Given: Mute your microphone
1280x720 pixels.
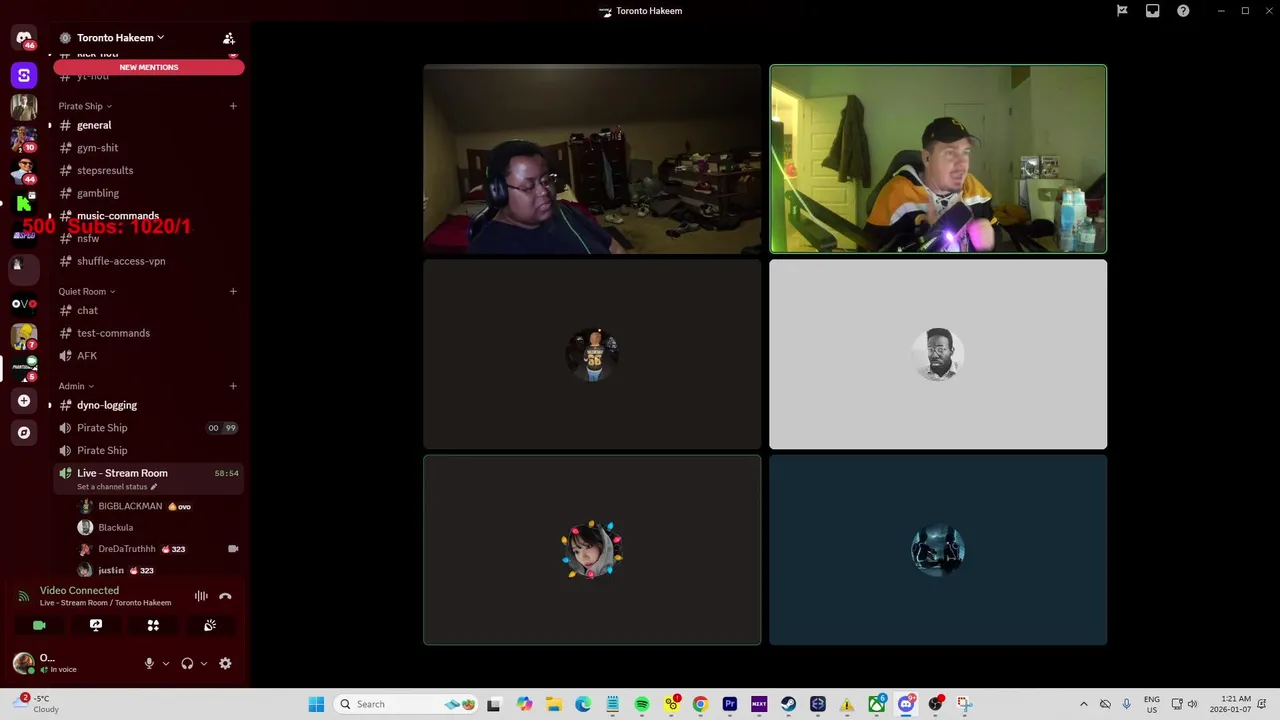Looking at the screenshot, I should pos(149,663).
